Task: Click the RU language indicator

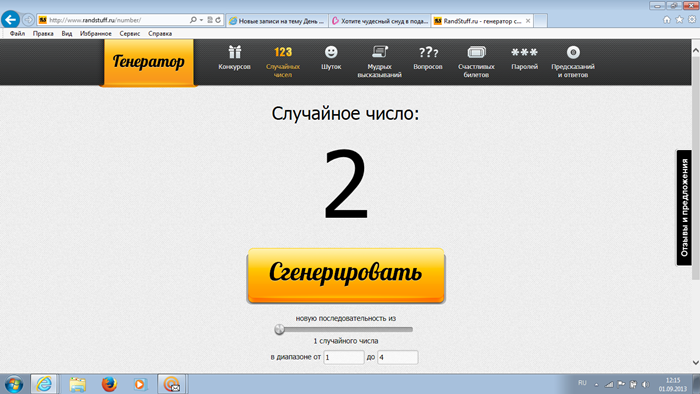Action: tap(582, 383)
